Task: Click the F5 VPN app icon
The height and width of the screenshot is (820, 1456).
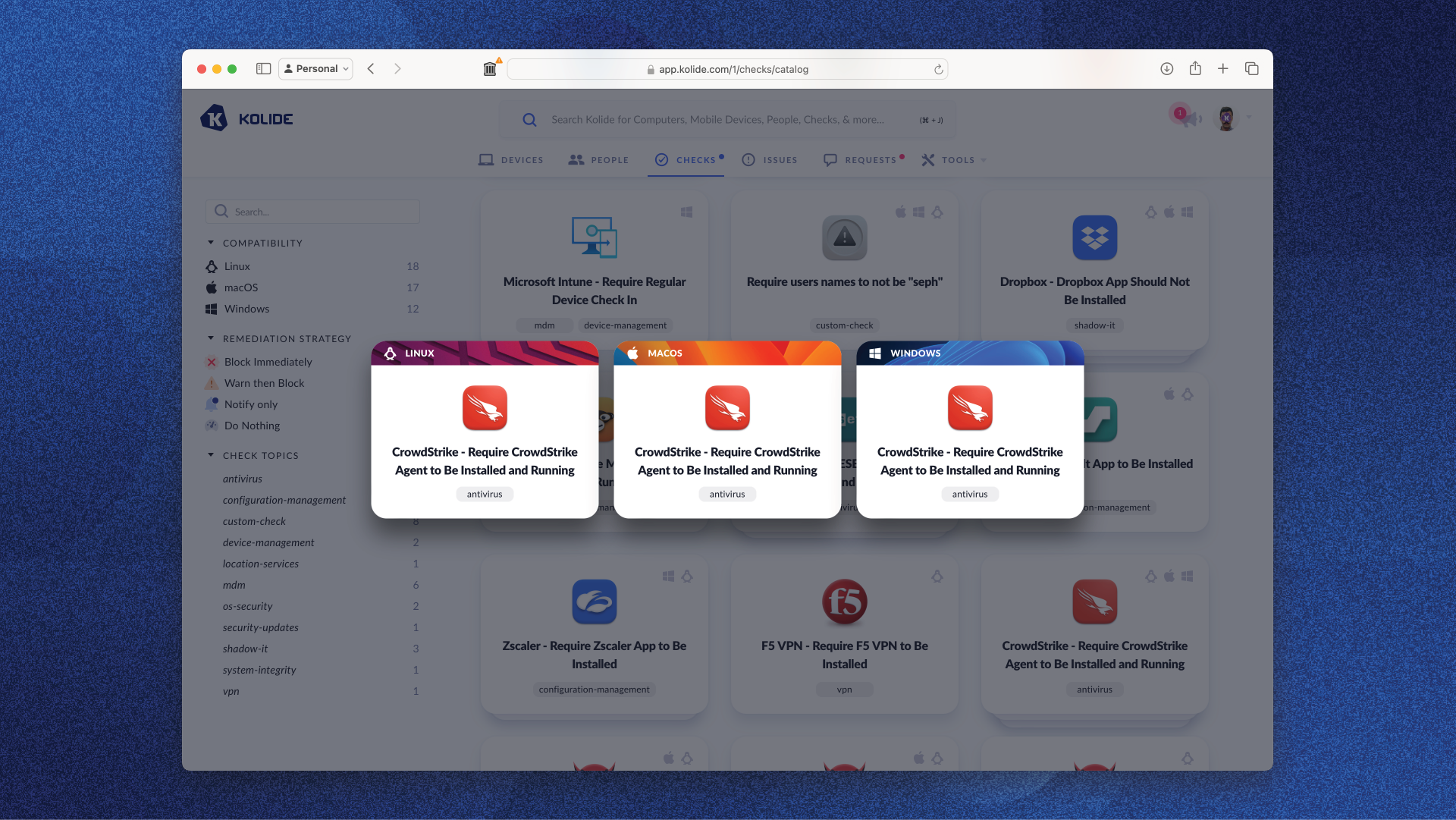Action: click(844, 602)
